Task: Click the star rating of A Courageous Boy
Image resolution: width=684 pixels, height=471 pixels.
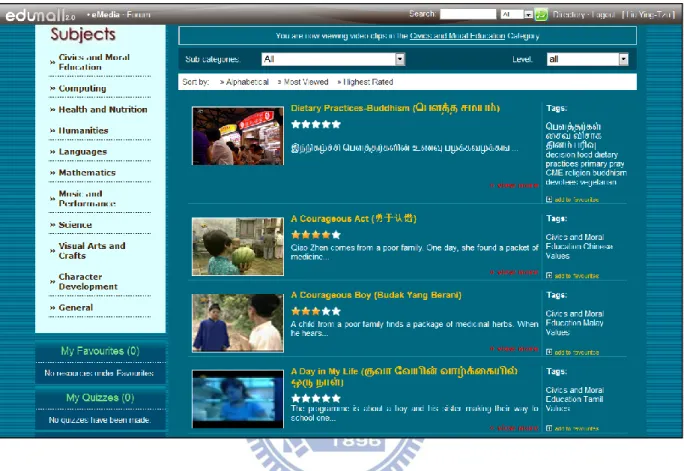Action: (316, 311)
